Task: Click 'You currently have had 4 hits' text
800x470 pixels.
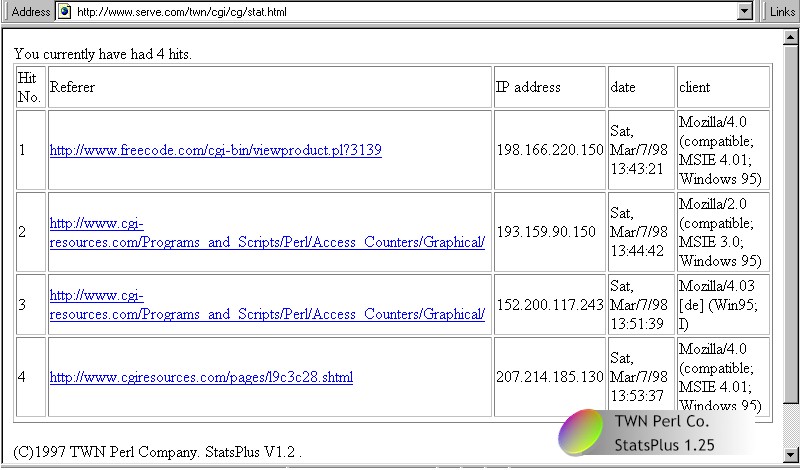Action: point(103,54)
